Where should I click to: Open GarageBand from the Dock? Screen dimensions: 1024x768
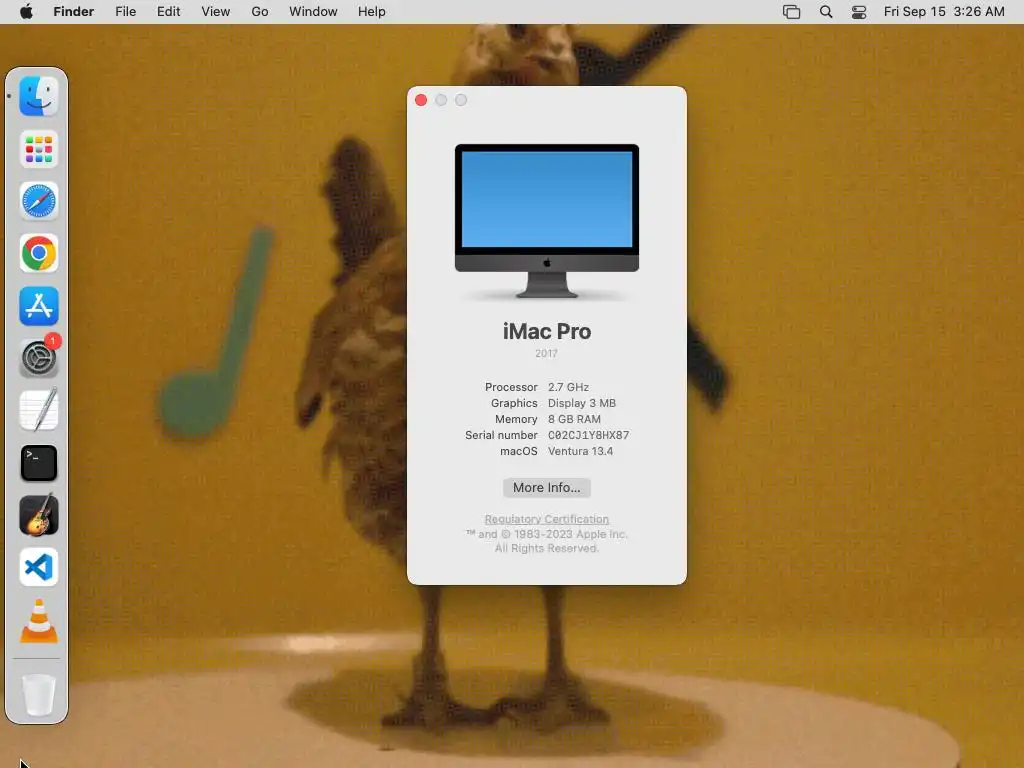39,515
